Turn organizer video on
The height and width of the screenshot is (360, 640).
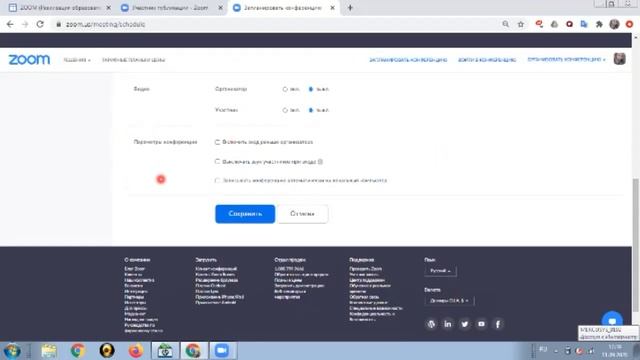pyautogui.click(x=285, y=89)
